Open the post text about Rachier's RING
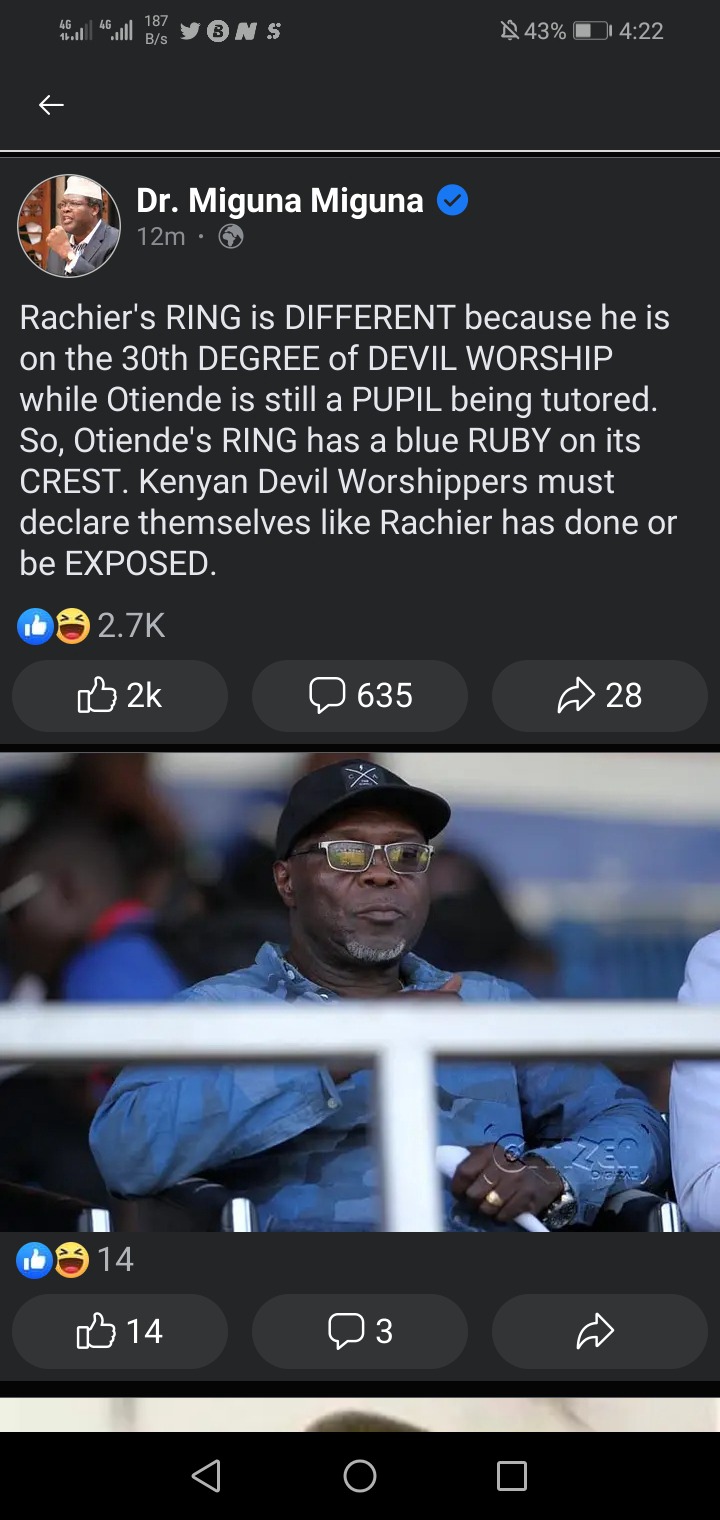This screenshot has height=1520, width=720. tap(350, 440)
